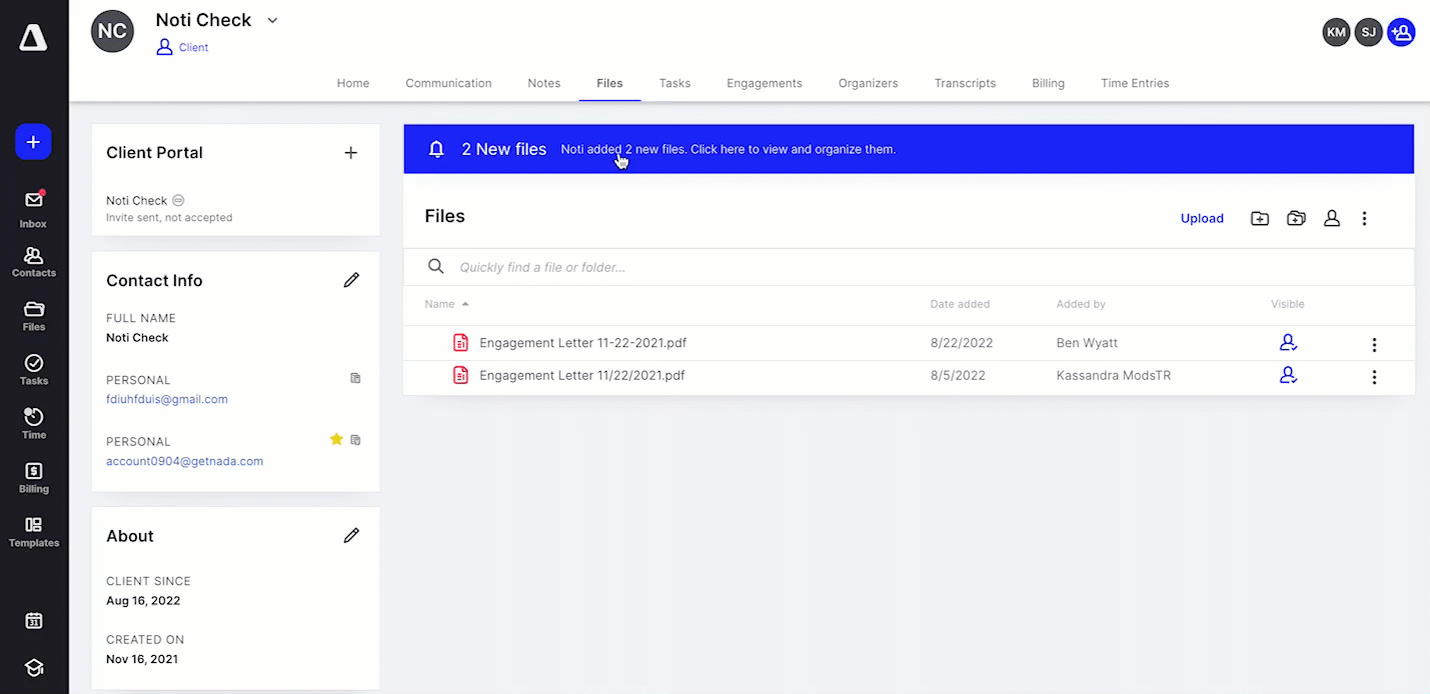The height and width of the screenshot is (694, 1430).
Task: Go to Contacts in the sidebar
Action: [33, 263]
